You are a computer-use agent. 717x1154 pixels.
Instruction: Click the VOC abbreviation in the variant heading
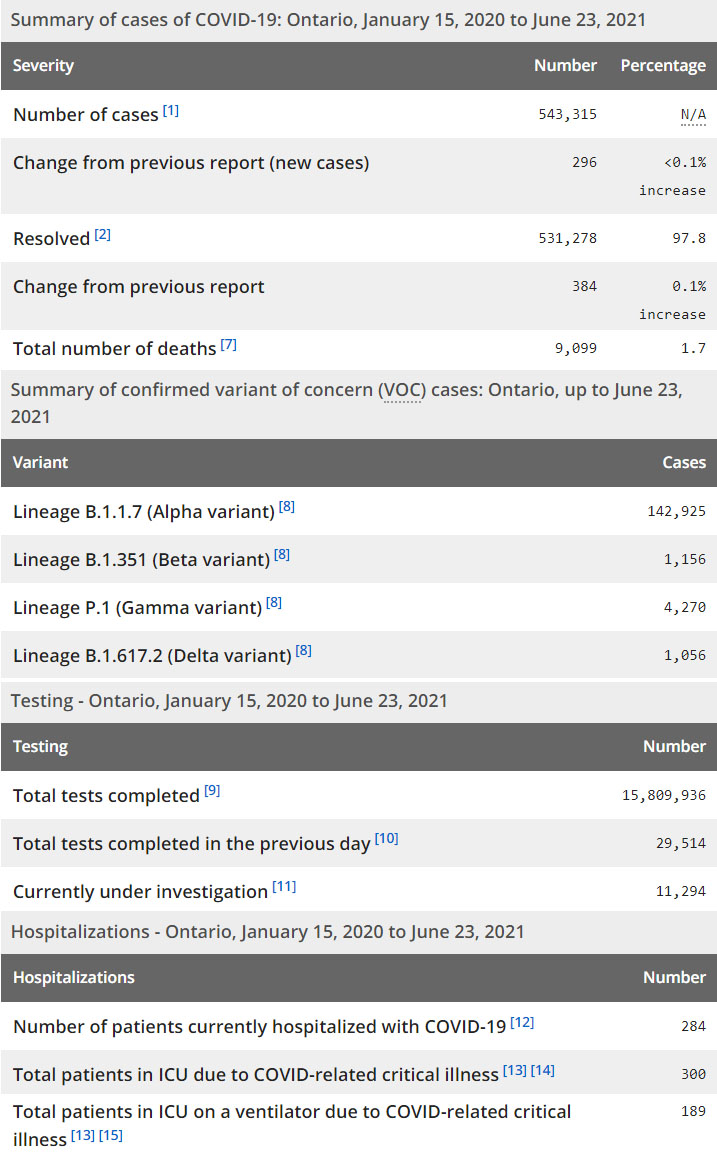tap(403, 390)
